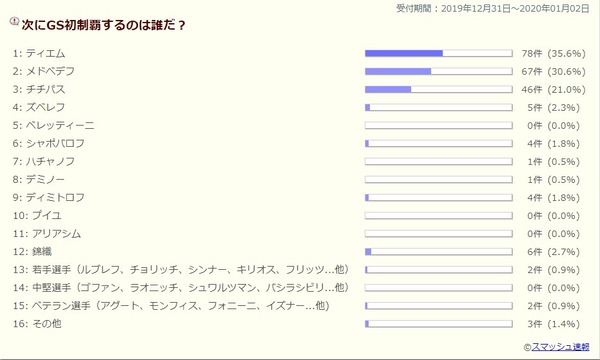Select option 1: ティエム

(39, 54)
